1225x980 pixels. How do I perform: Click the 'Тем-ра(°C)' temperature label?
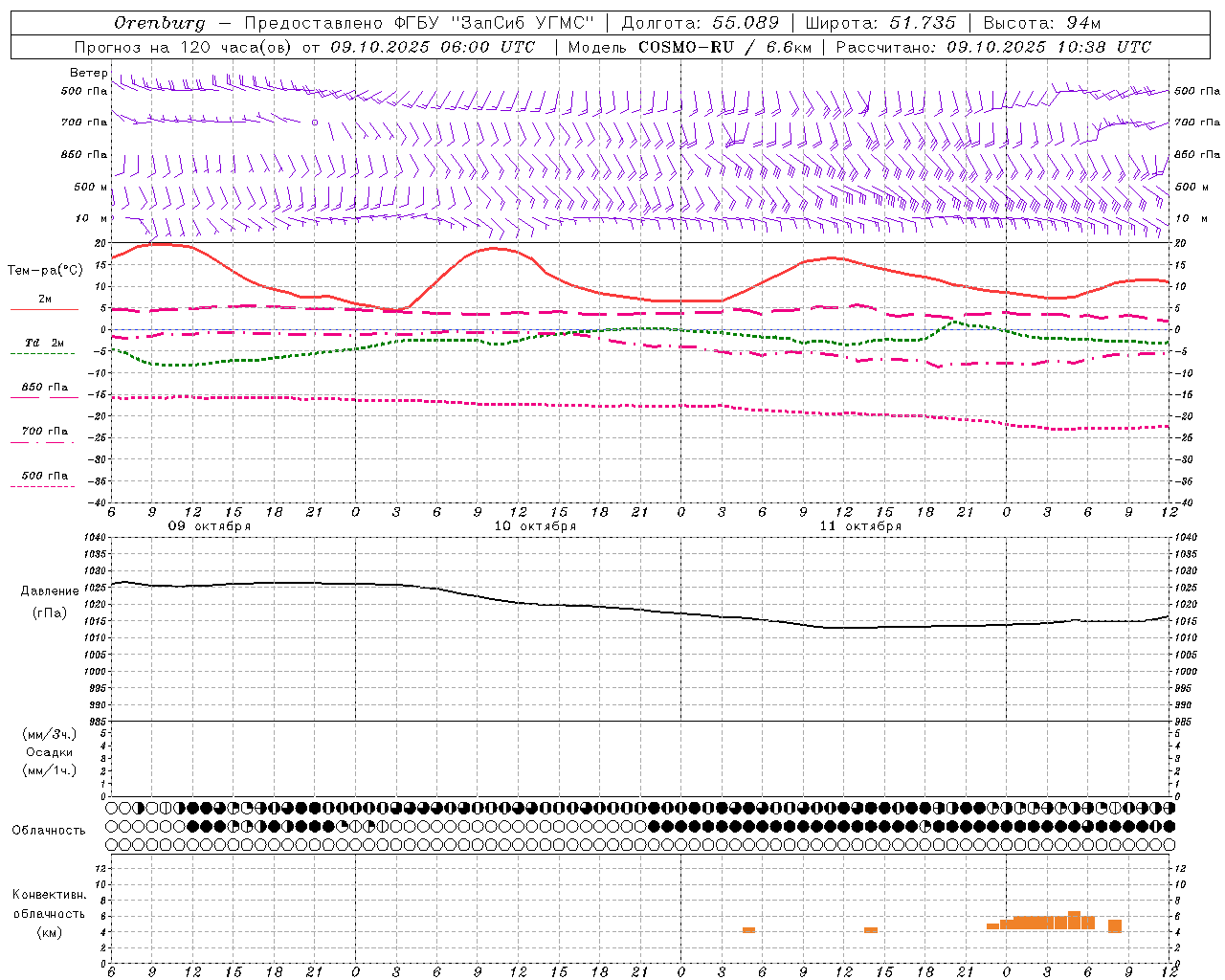click(45, 271)
